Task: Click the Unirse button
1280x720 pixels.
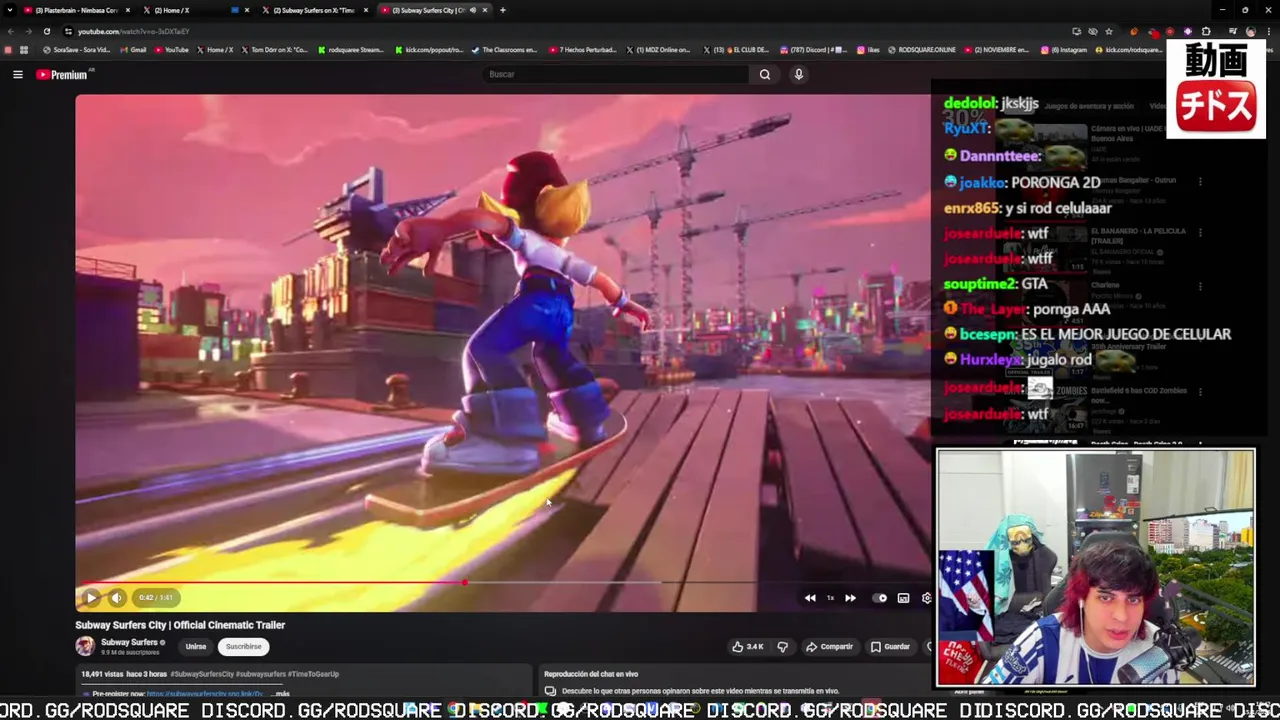Action: point(196,646)
